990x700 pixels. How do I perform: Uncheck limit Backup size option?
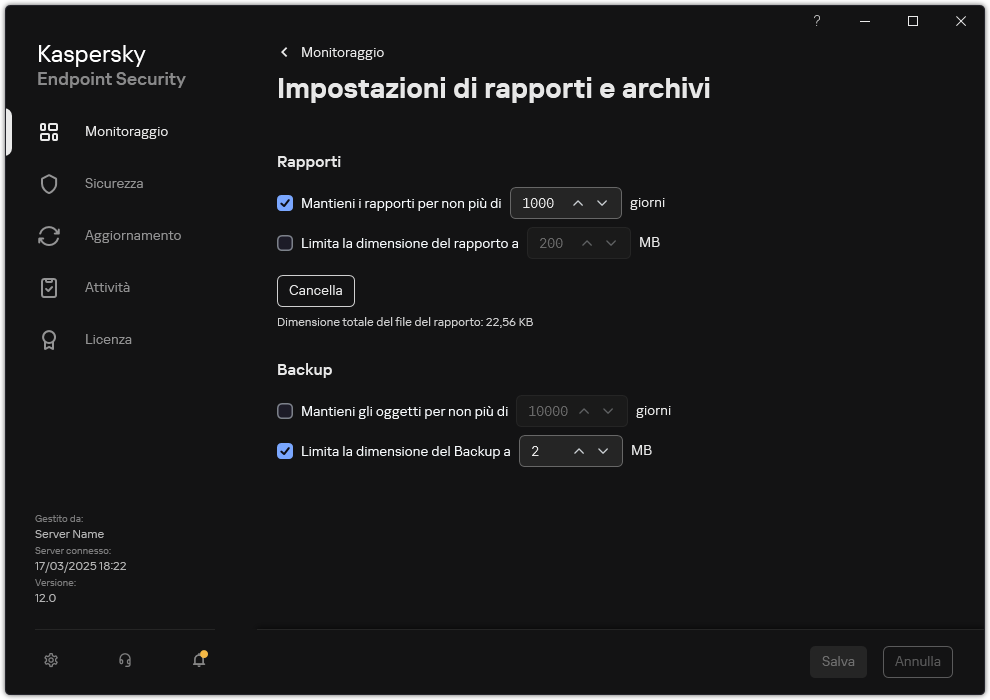[285, 451]
